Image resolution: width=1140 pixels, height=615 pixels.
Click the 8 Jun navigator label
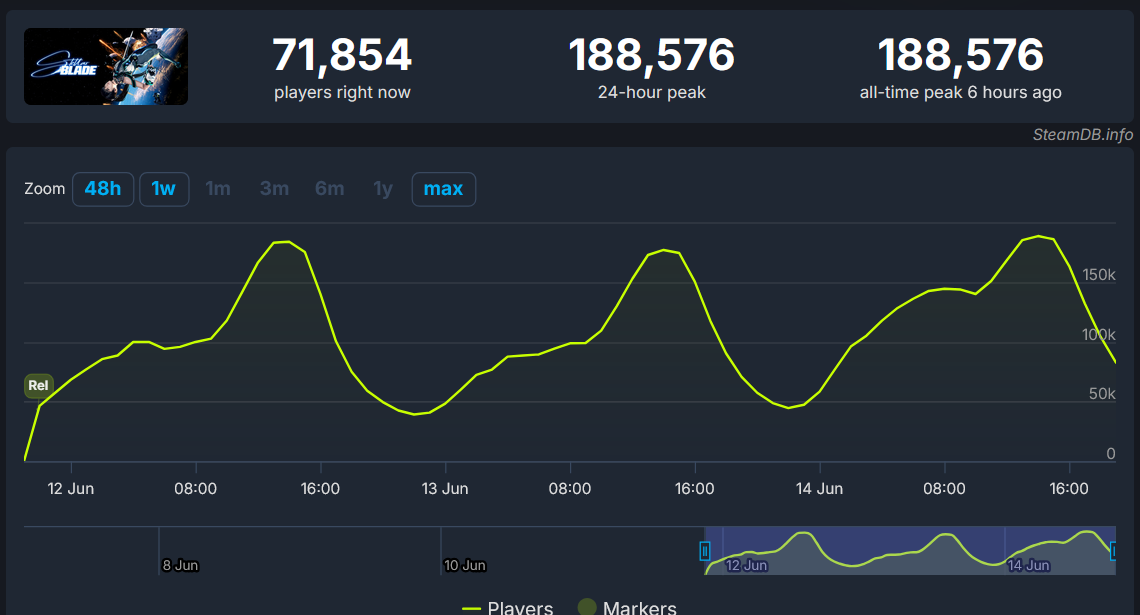click(180, 565)
